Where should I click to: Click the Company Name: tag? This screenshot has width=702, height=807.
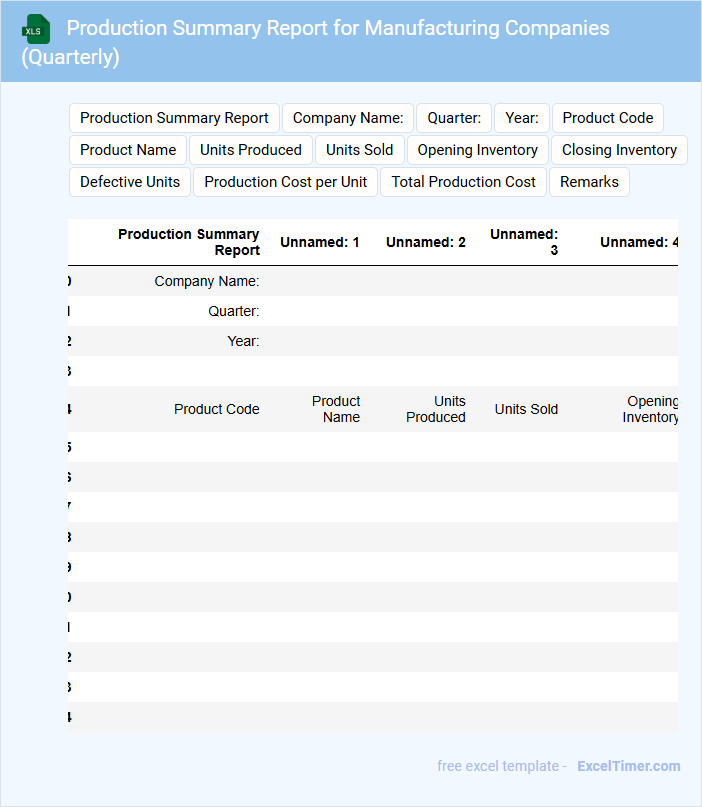(348, 118)
